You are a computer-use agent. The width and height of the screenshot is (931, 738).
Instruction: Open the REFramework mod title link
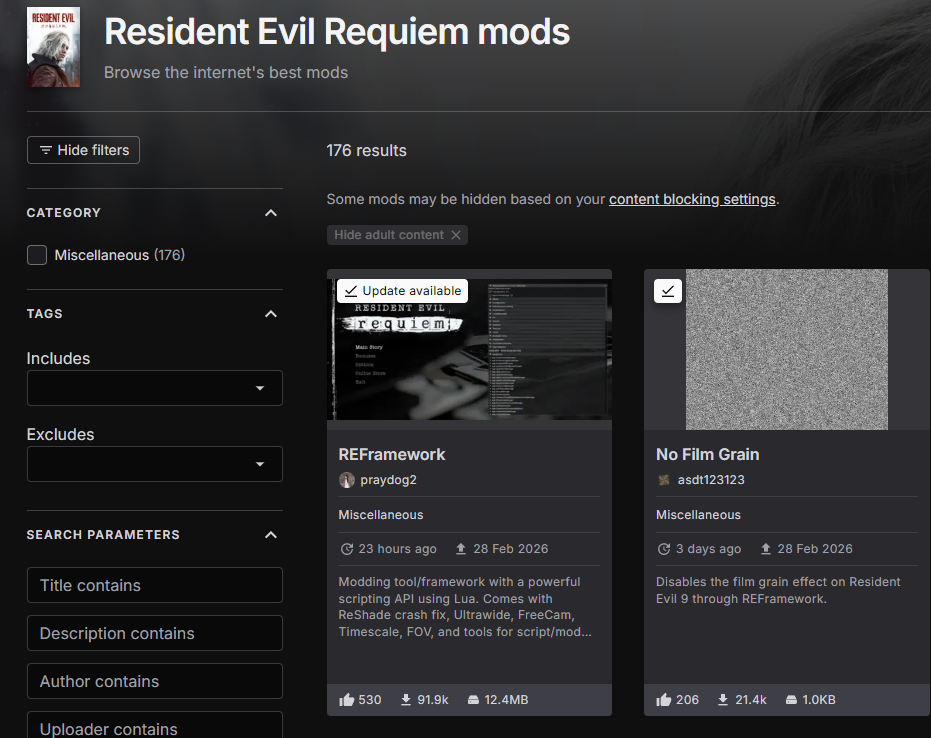click(391, 454)
